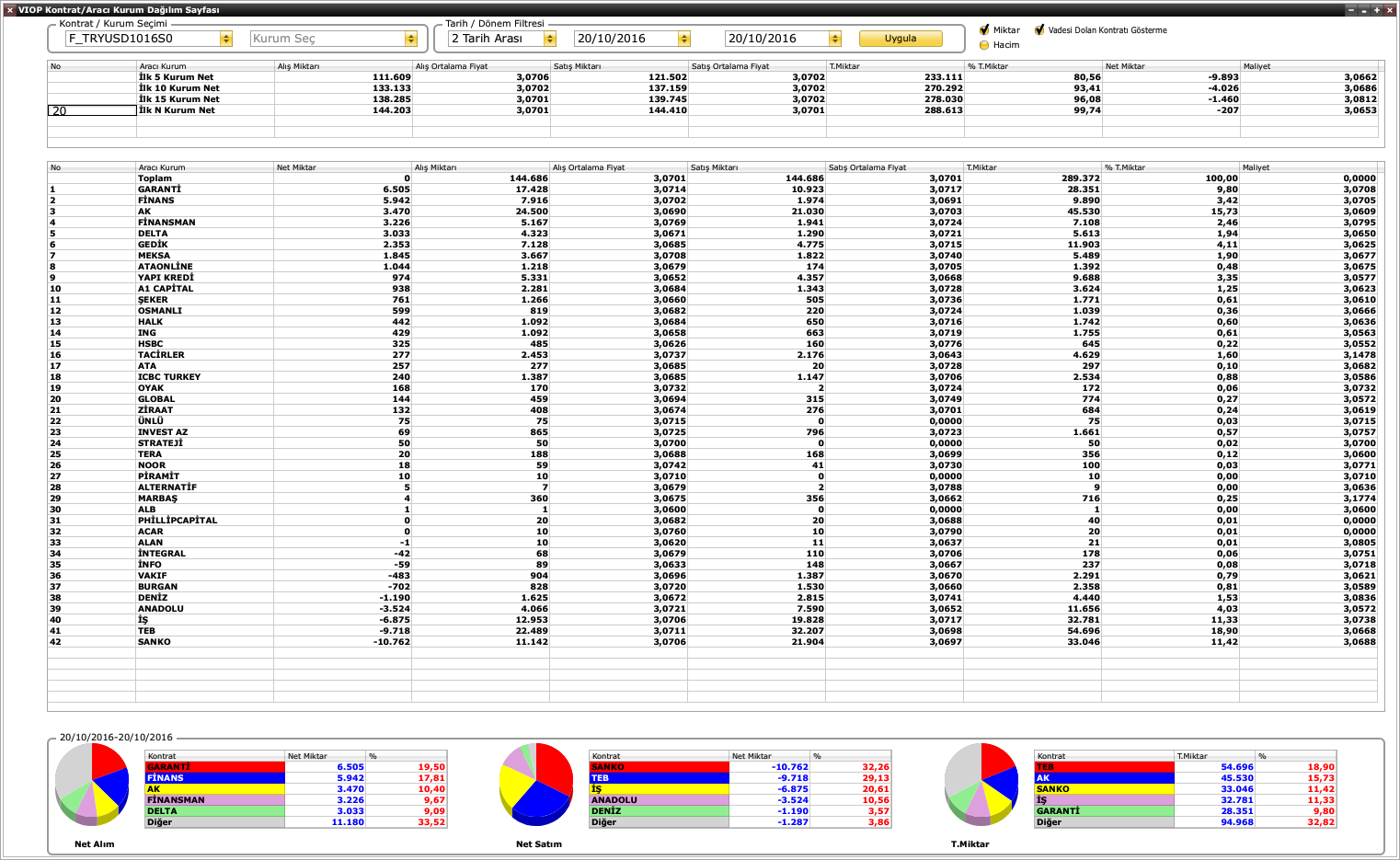
Task: Click the plus icon in the title bar
Action: coord(1377,10)
